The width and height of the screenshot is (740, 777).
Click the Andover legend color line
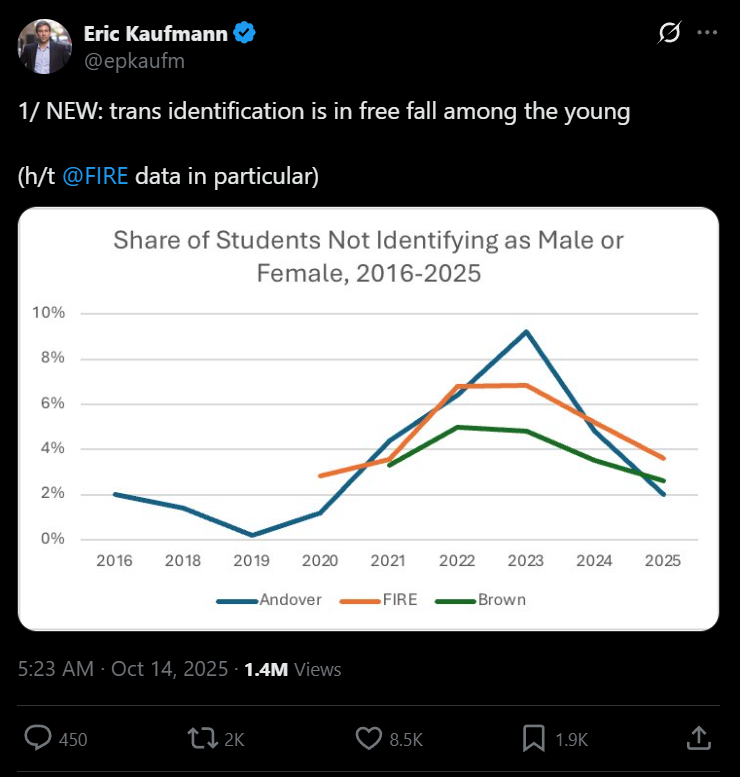(x=237, y=600)
